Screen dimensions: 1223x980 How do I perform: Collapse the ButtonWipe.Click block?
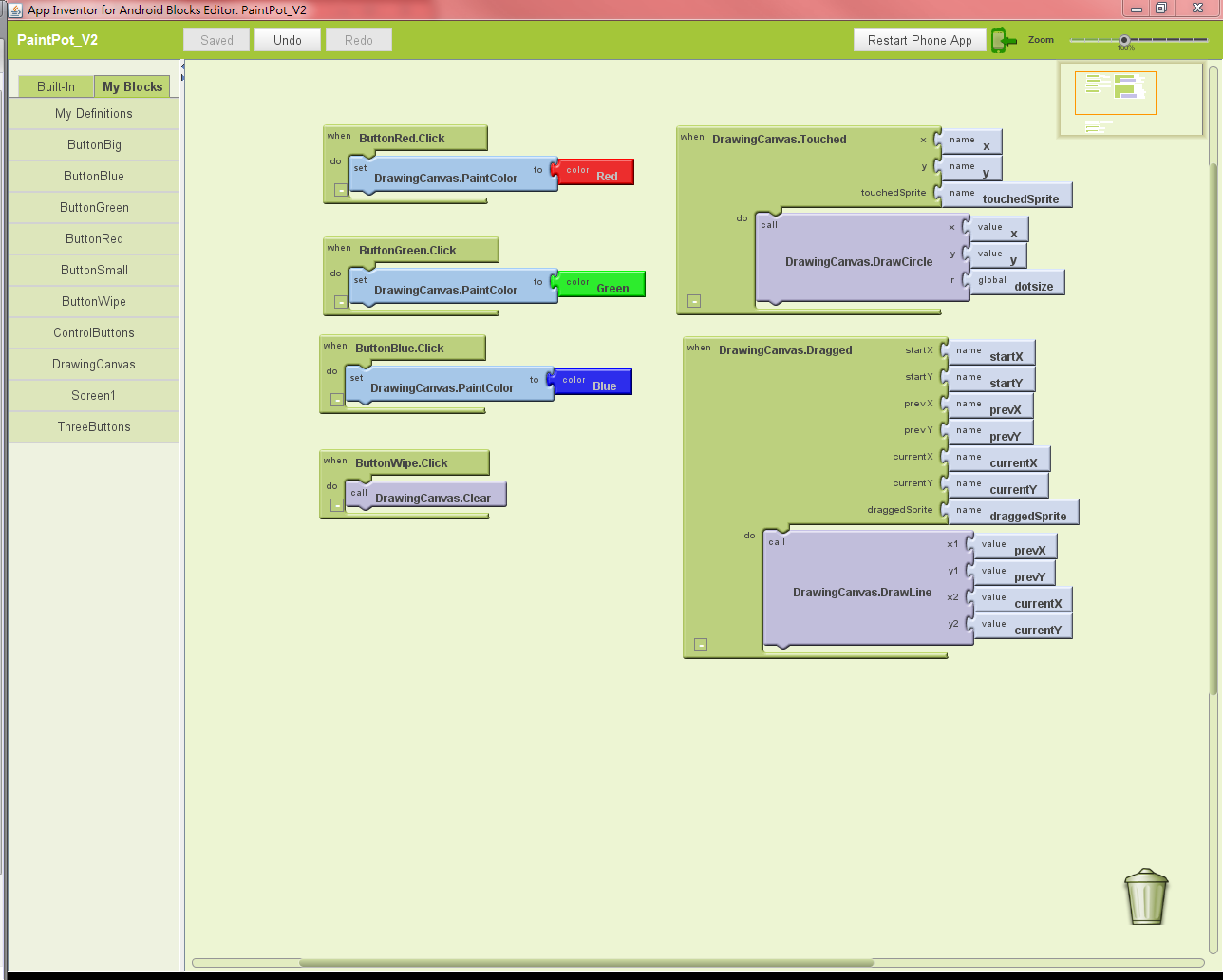point(337,505)
